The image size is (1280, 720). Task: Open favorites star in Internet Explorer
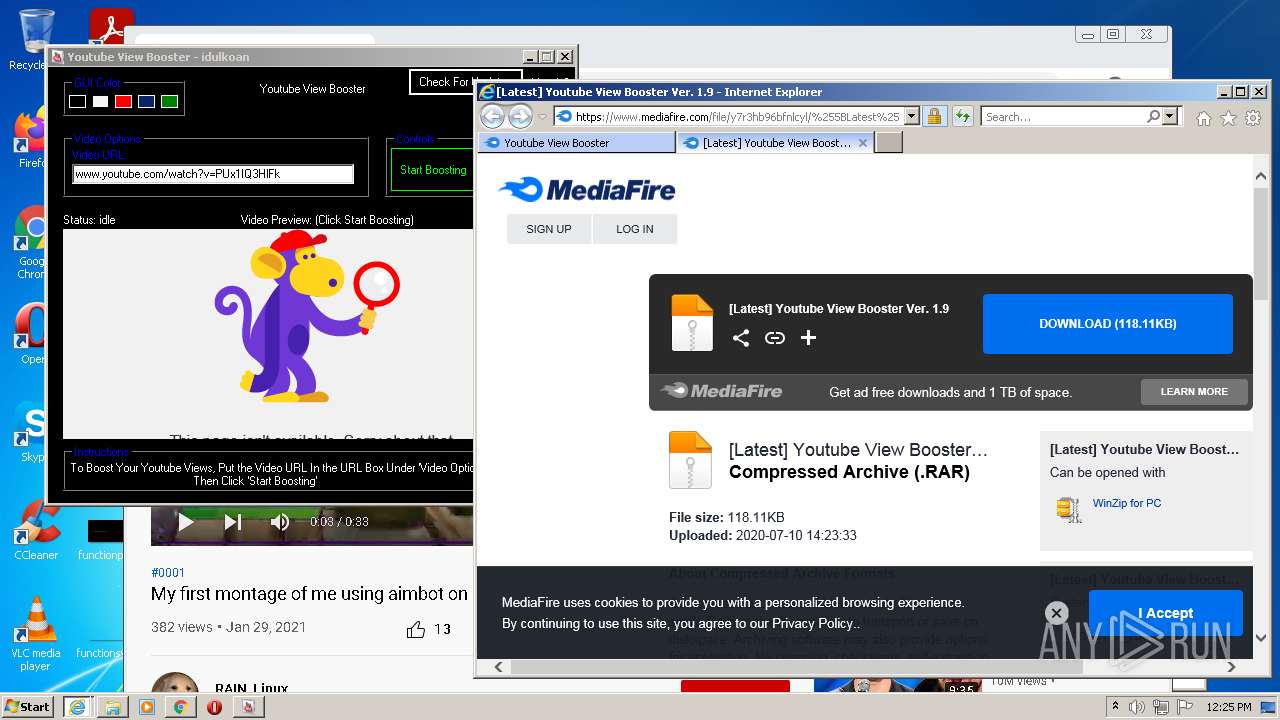click(1226, 118)
